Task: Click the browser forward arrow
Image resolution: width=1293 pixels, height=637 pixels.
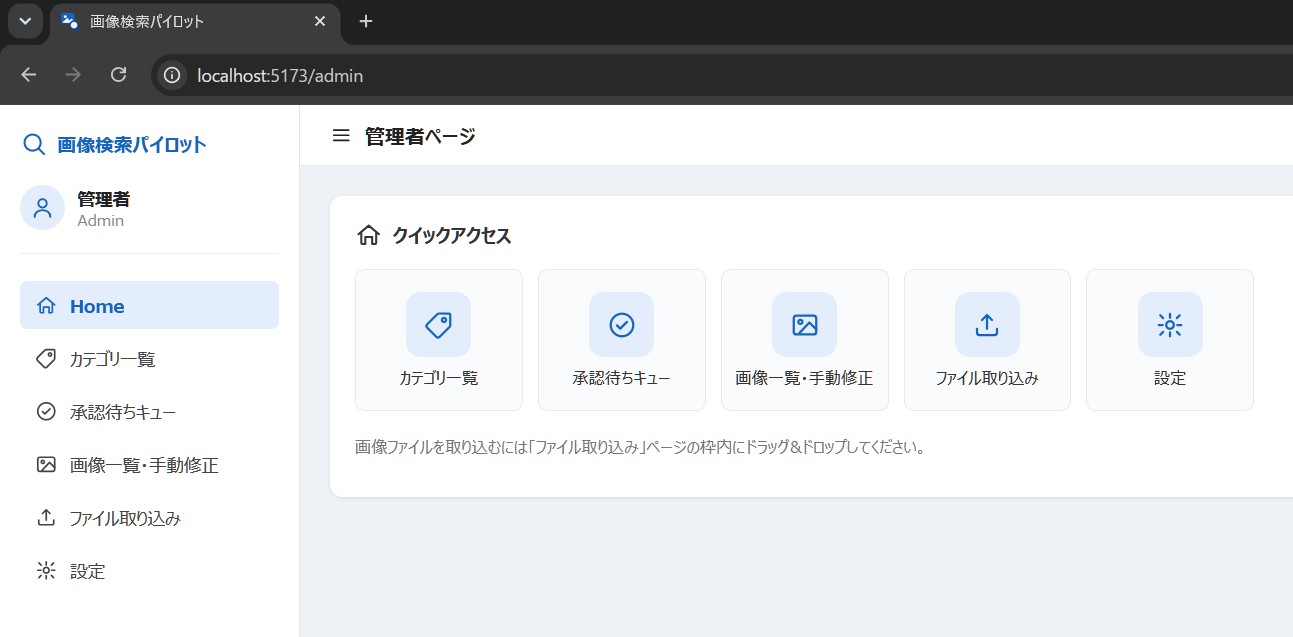Action: point(73,75)
